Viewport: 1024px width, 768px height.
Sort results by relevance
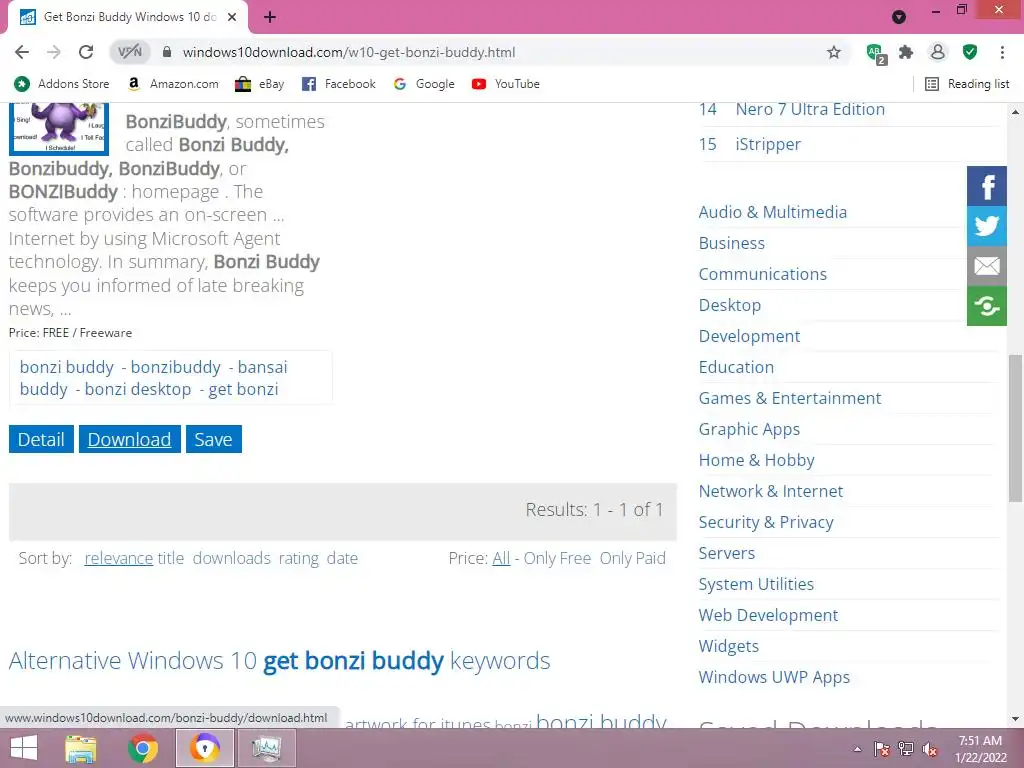coord(118,558)
